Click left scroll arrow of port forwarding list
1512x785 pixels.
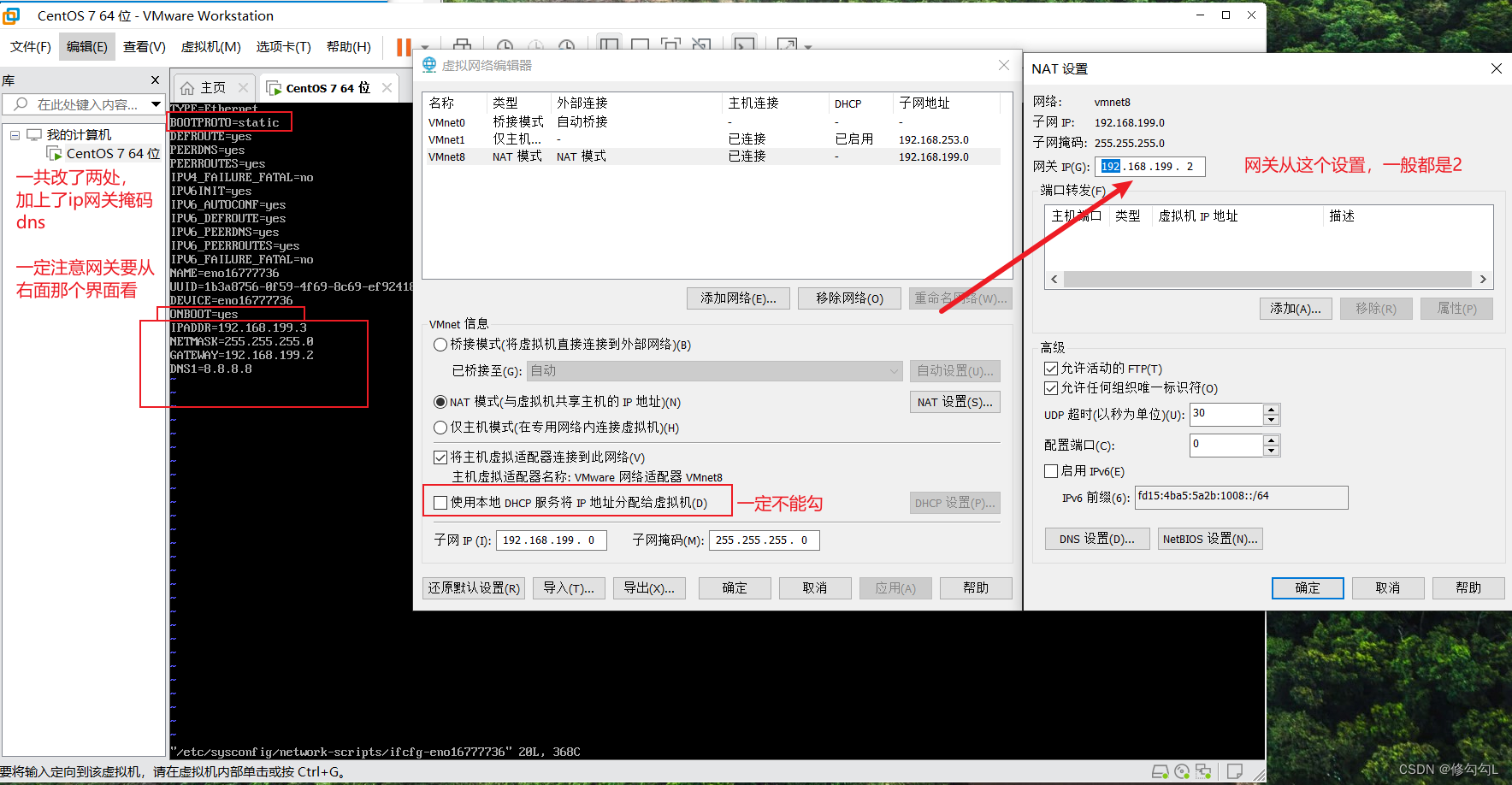(1054, 280)
